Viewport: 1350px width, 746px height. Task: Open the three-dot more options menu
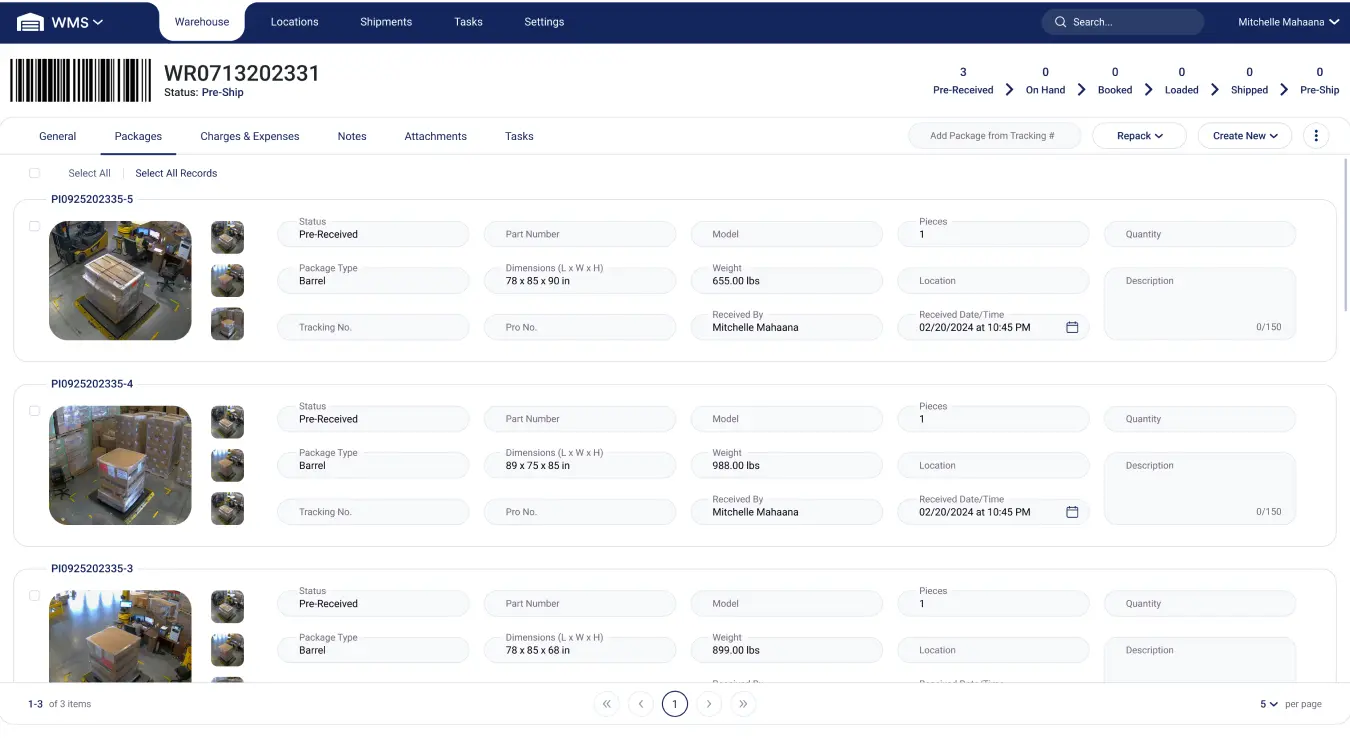(x=1316, y=136)
